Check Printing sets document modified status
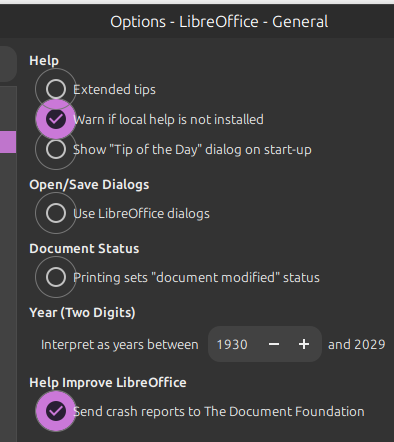Screen dimensions: 394x442 pos(56,277)
